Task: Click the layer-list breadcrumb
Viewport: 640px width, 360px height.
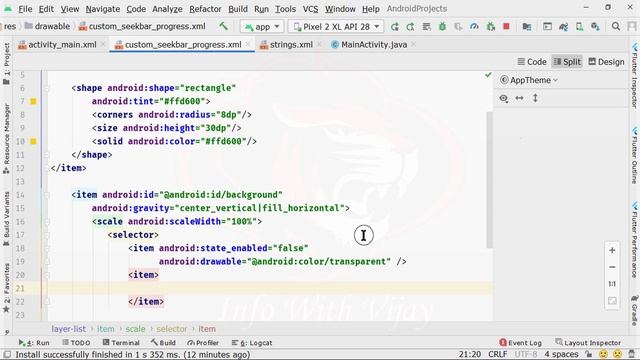Action: [69, 329]
